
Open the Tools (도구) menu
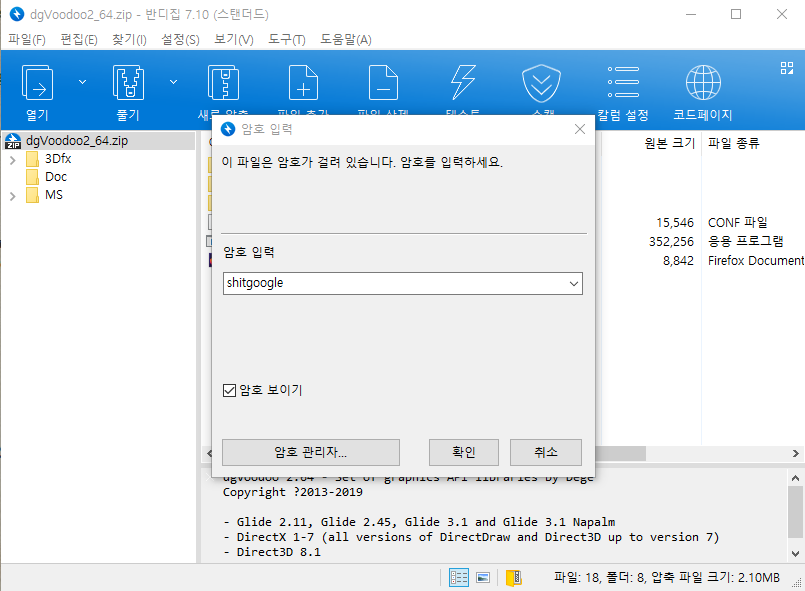click(286, 40)
